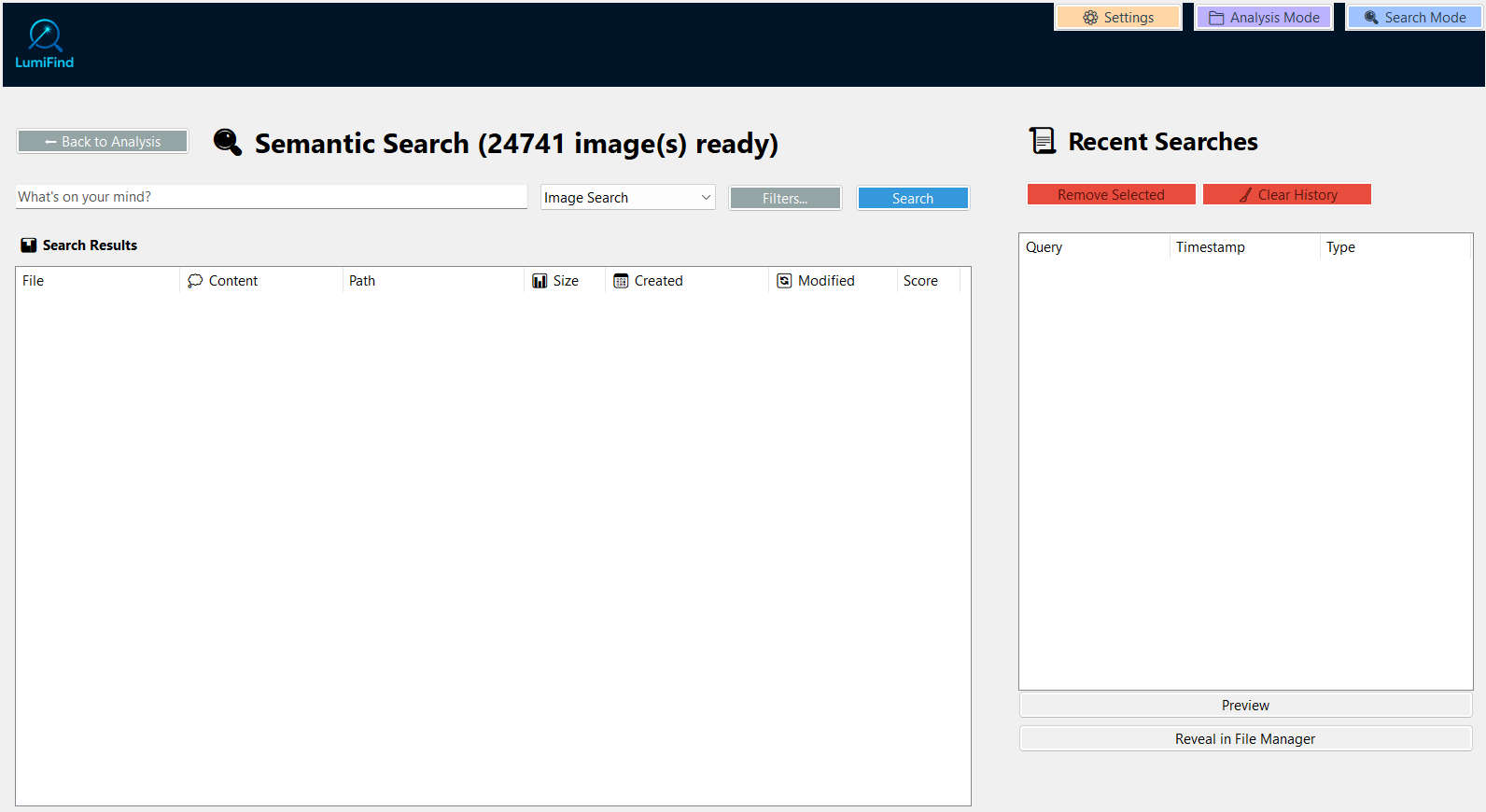Screen dimensions: 1486x812
Task: Click Reveal in File Manager
Action: [x=1245, y=739]
